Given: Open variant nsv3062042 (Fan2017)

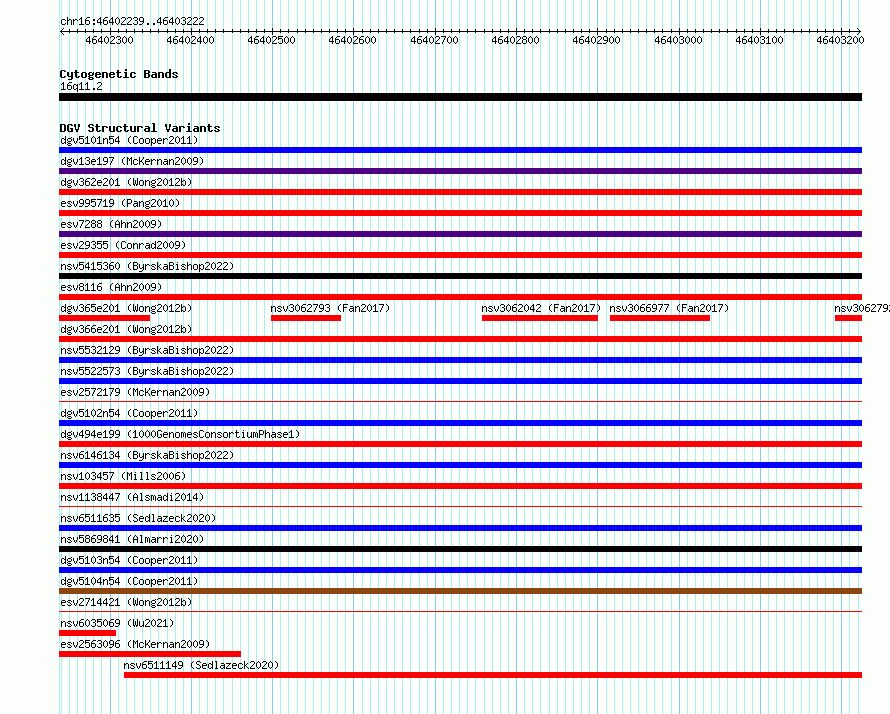Looking at the screenshot, I should [541, 308].
